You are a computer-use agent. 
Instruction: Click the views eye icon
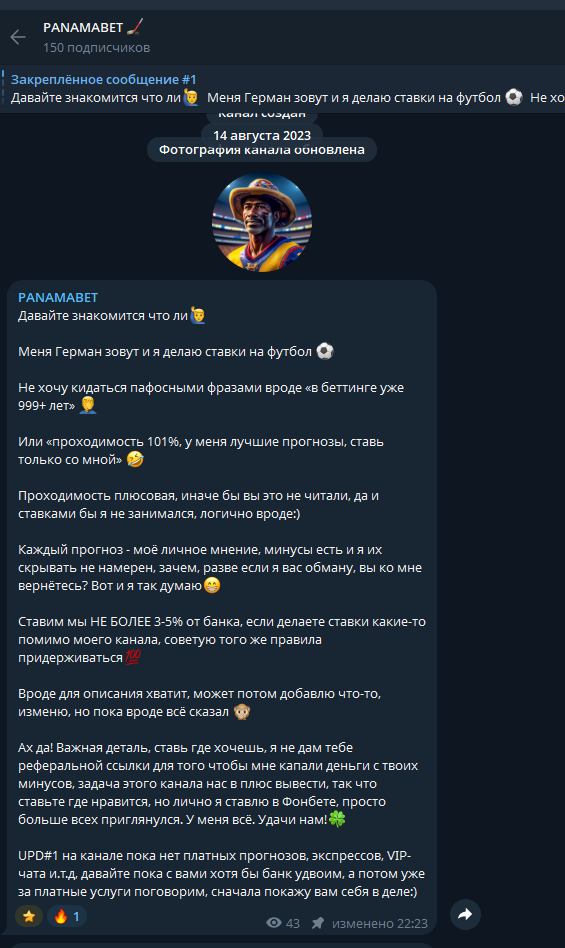point(274,923)
